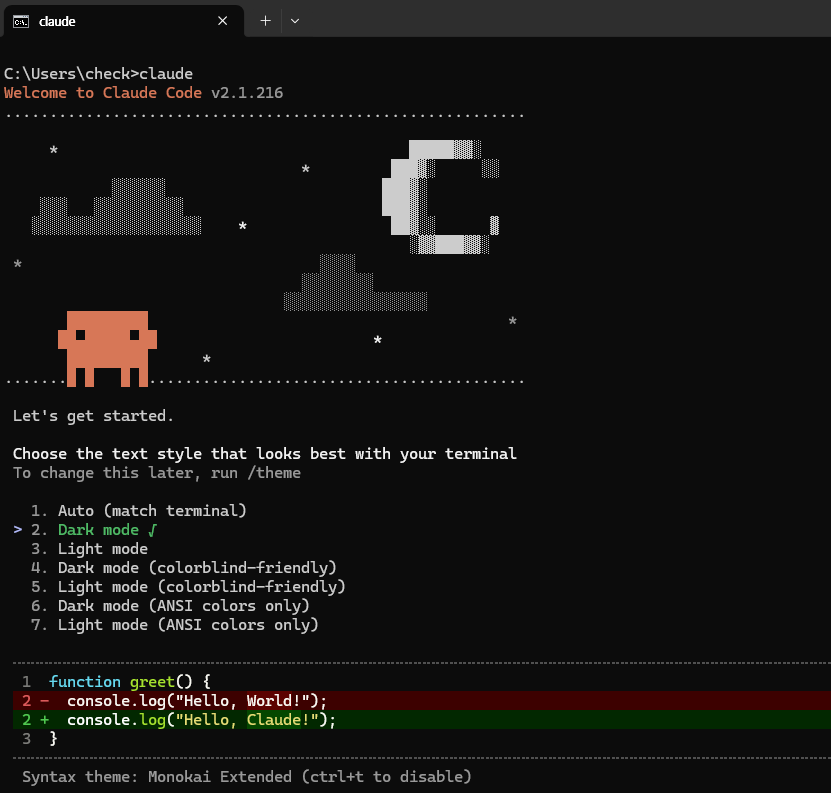Click removed line with "Hello, World!"

(x=422, y=701)
